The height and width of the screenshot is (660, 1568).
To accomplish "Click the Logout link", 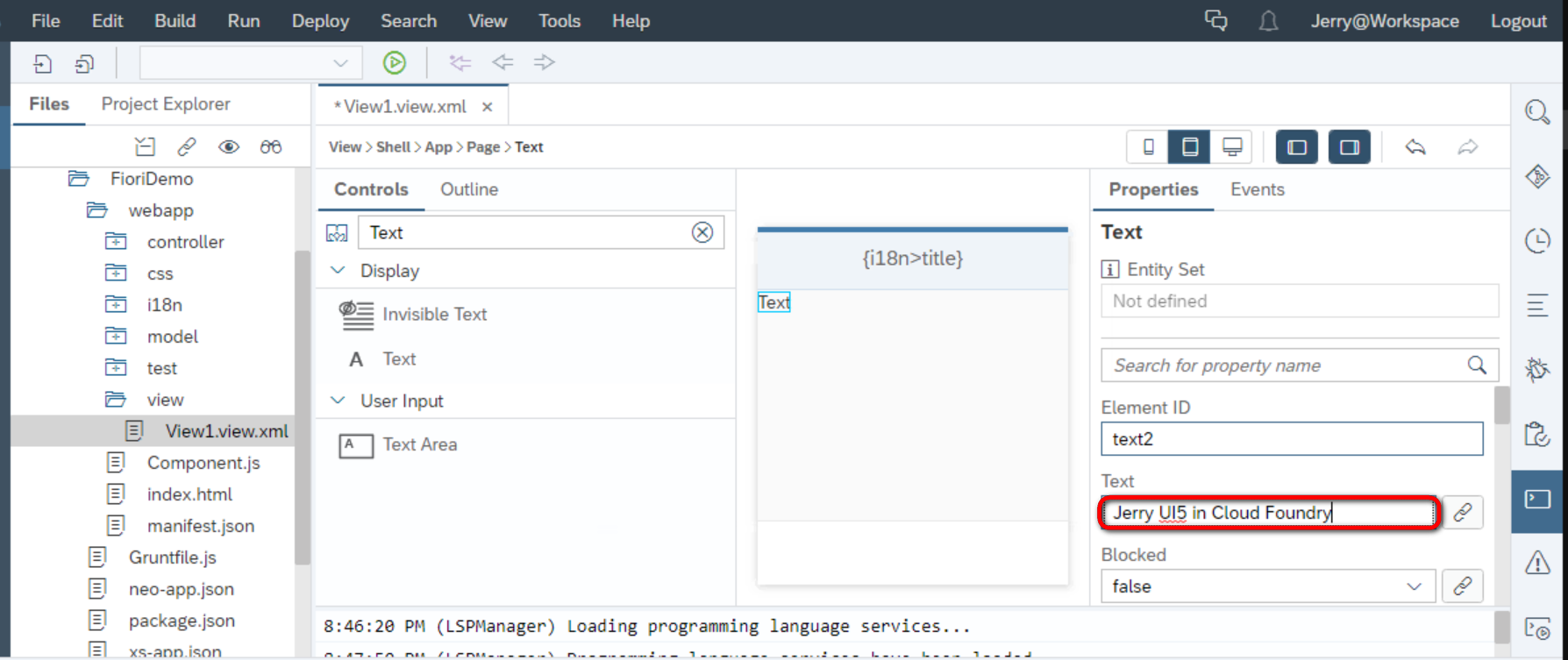I will click(x=1518, y=21).
